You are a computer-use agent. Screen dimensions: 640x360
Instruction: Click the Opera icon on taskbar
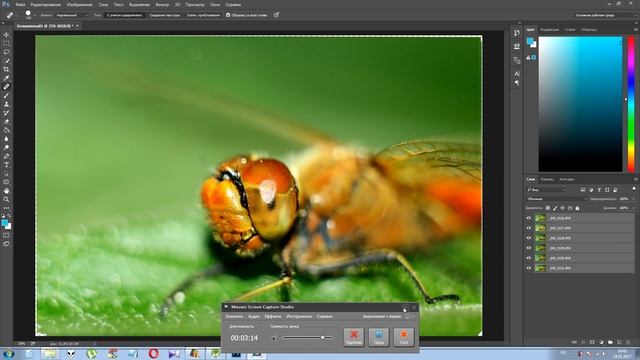coord(153,353)
